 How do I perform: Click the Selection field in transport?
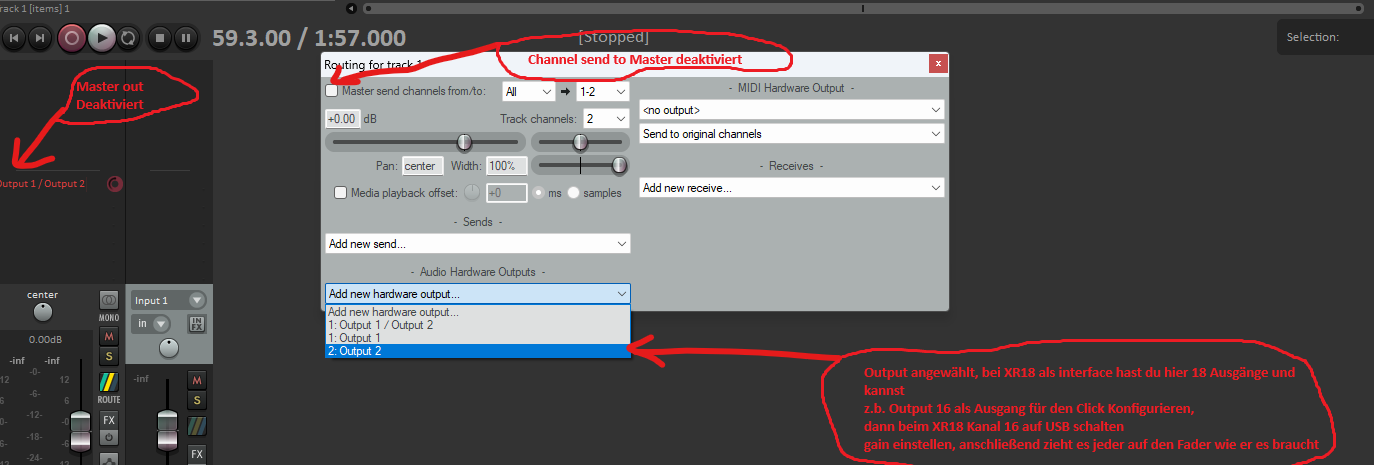(1326, 38)
